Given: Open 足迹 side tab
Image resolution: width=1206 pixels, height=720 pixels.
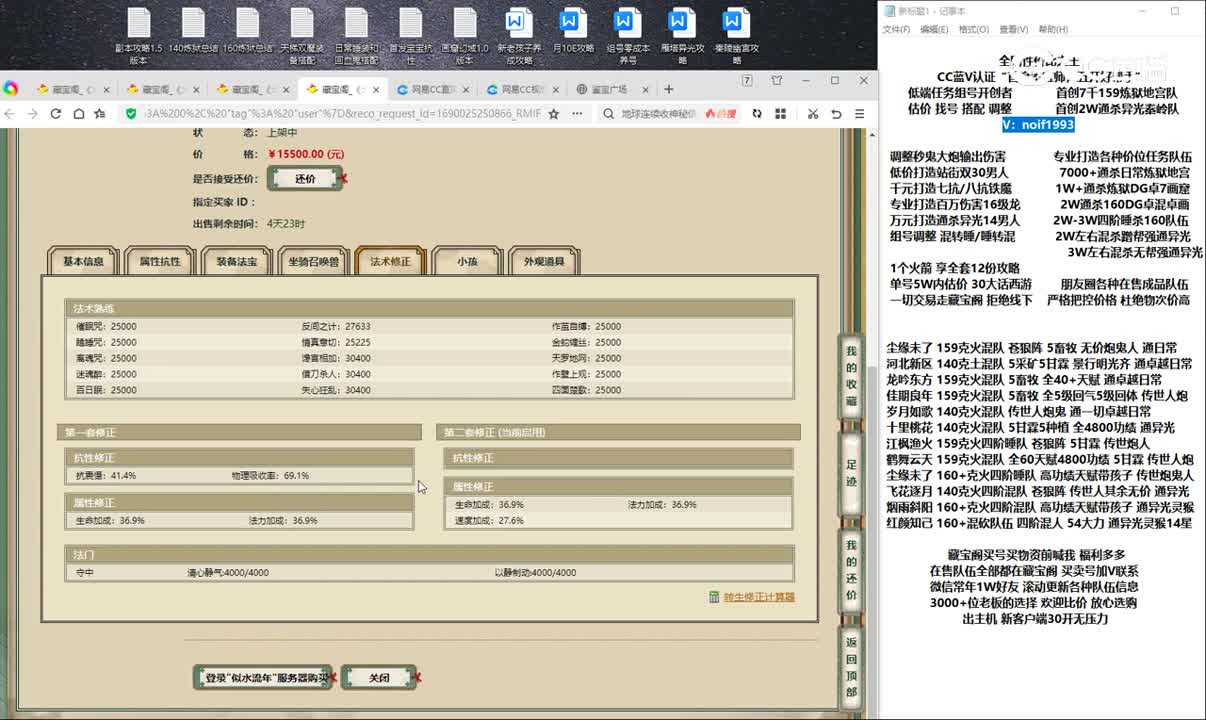Looking at the screenshot, I should 851,474.
